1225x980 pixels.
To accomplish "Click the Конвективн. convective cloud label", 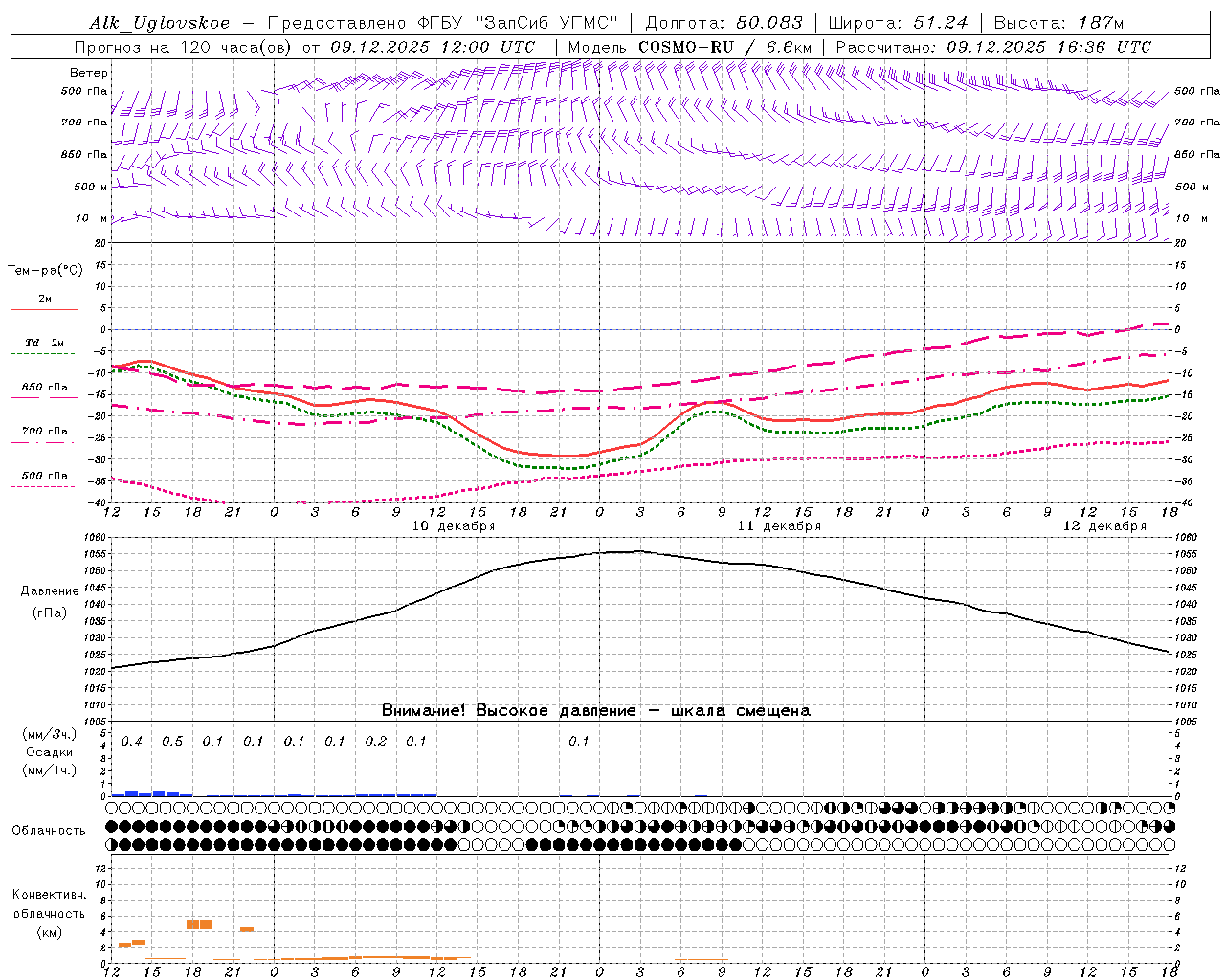I will coord(50,896).
